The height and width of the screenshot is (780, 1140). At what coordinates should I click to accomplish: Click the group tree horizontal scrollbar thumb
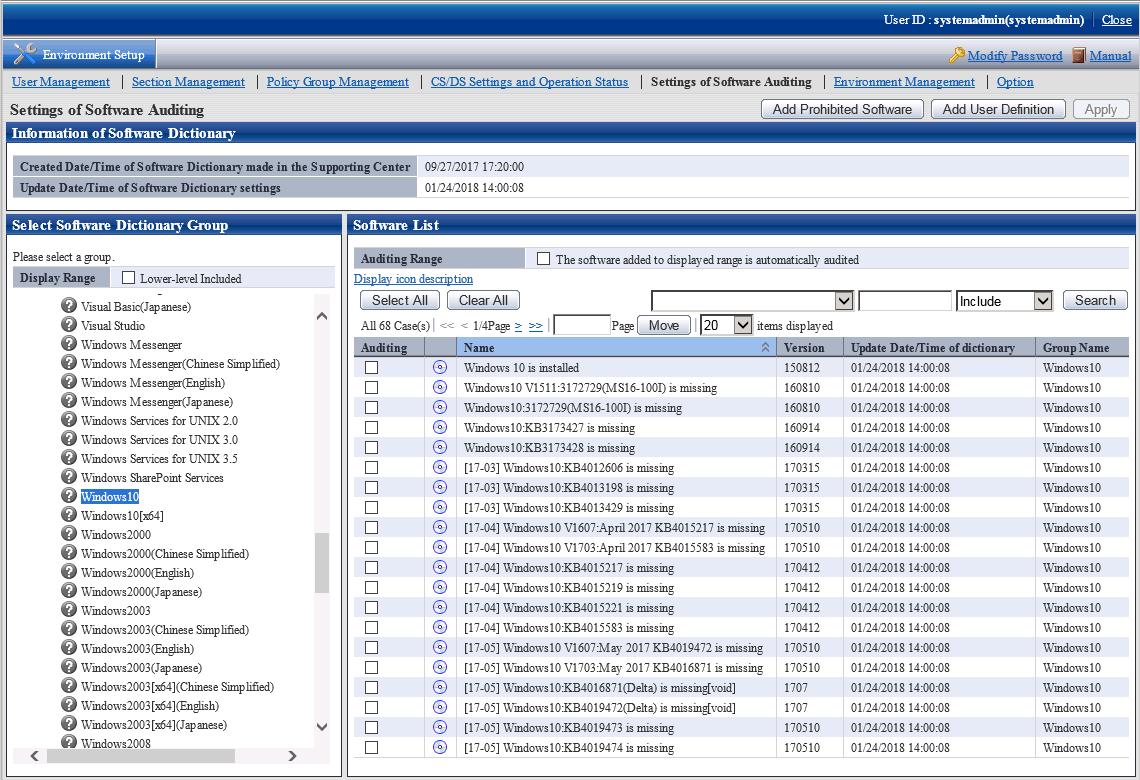pos(141,756)
